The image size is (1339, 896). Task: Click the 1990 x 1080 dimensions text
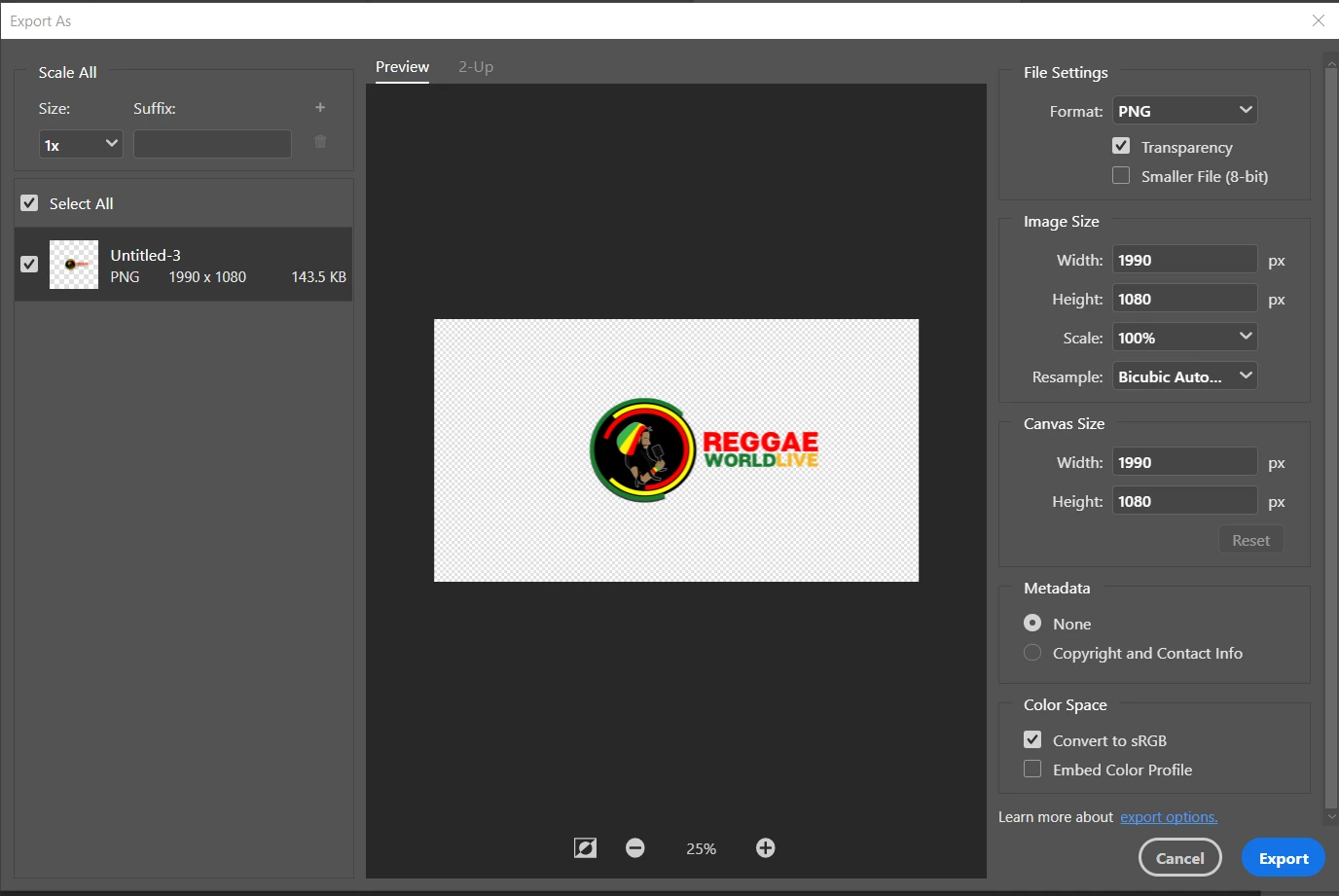point(207,277)
